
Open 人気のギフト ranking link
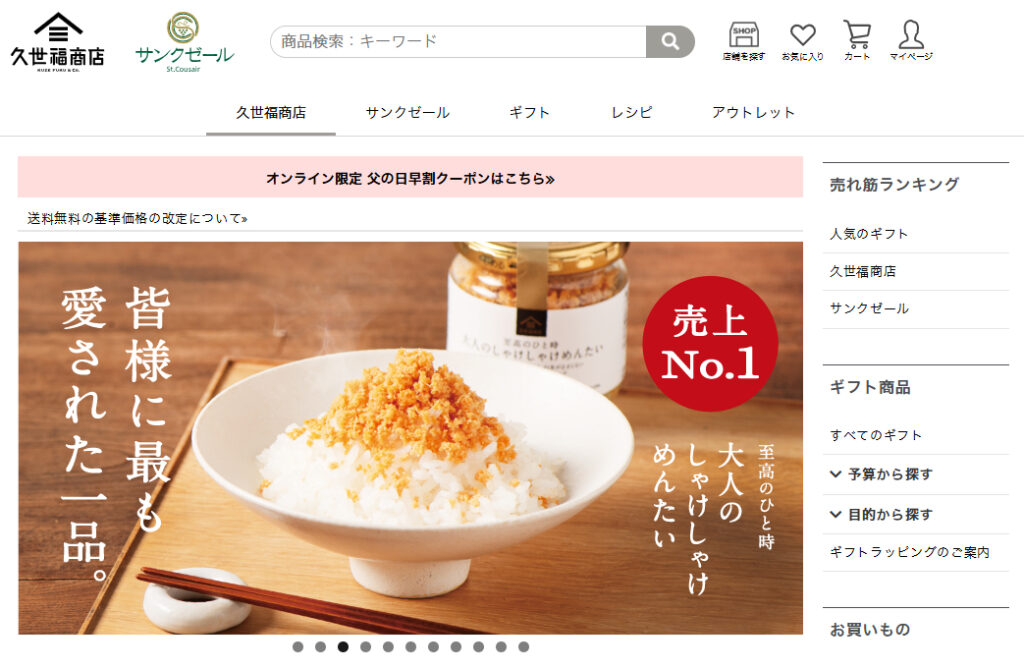pyautogui.click(x=869, y=234)
